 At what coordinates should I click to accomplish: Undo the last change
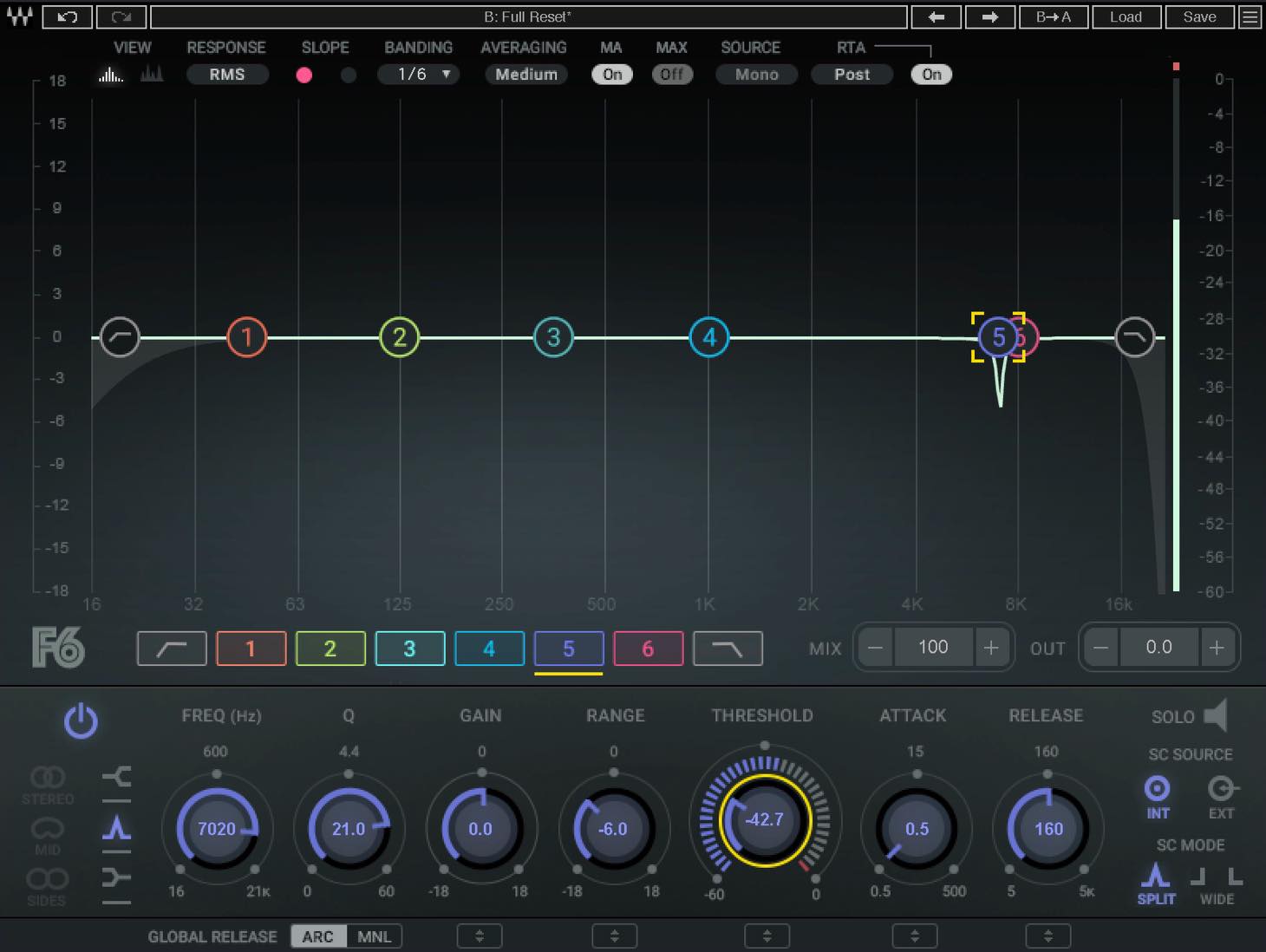click(x=67, y=16)
